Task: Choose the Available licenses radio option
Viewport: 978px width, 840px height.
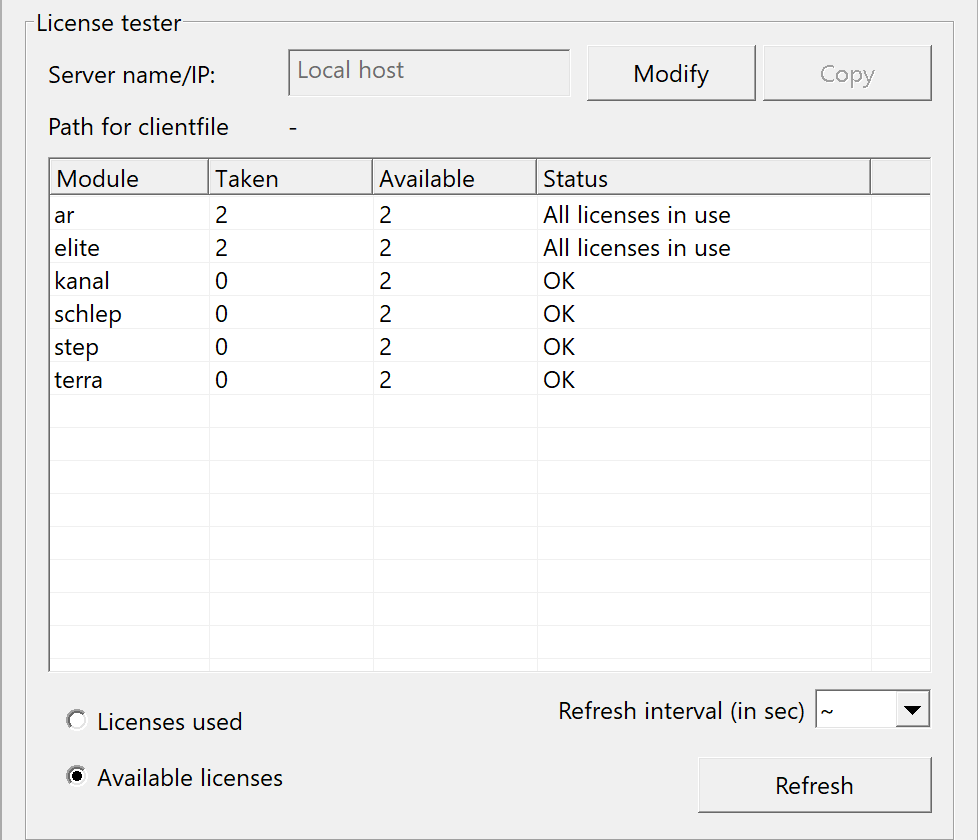Action: pyautogui.click(x=76, y=778)
